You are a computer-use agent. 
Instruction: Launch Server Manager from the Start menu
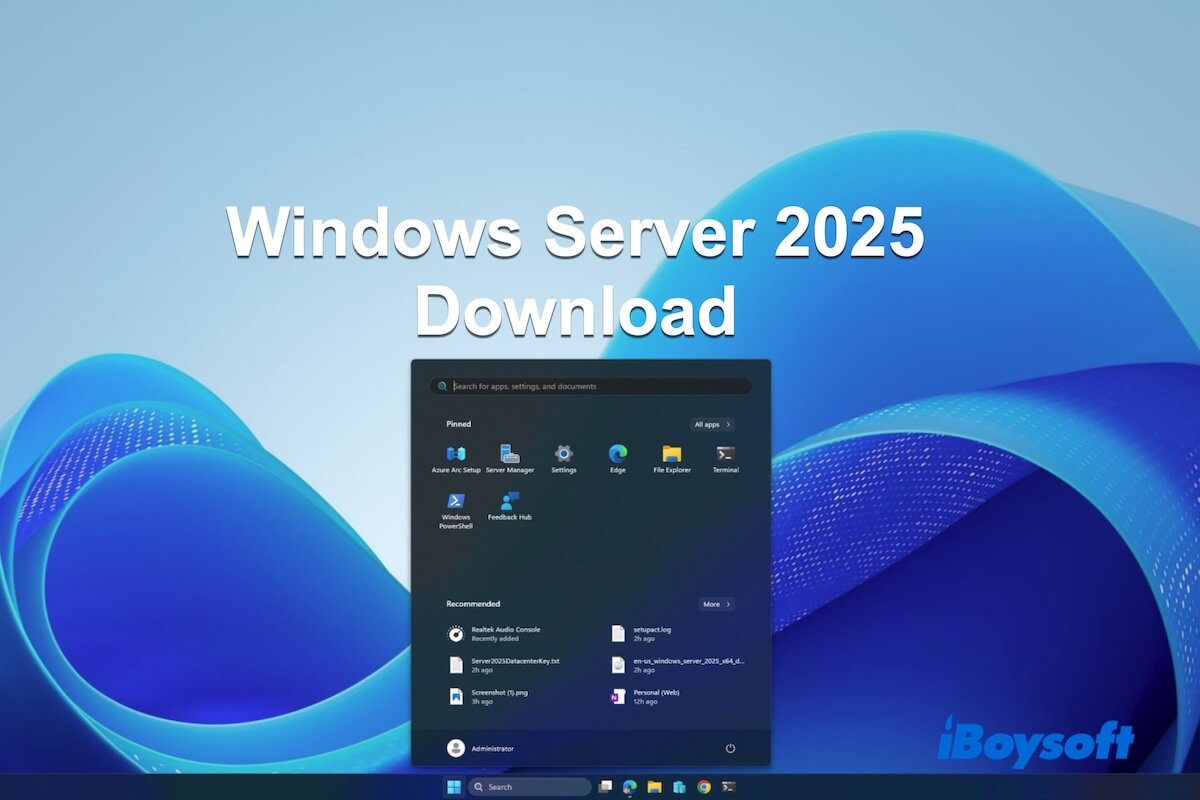[510, 459]
